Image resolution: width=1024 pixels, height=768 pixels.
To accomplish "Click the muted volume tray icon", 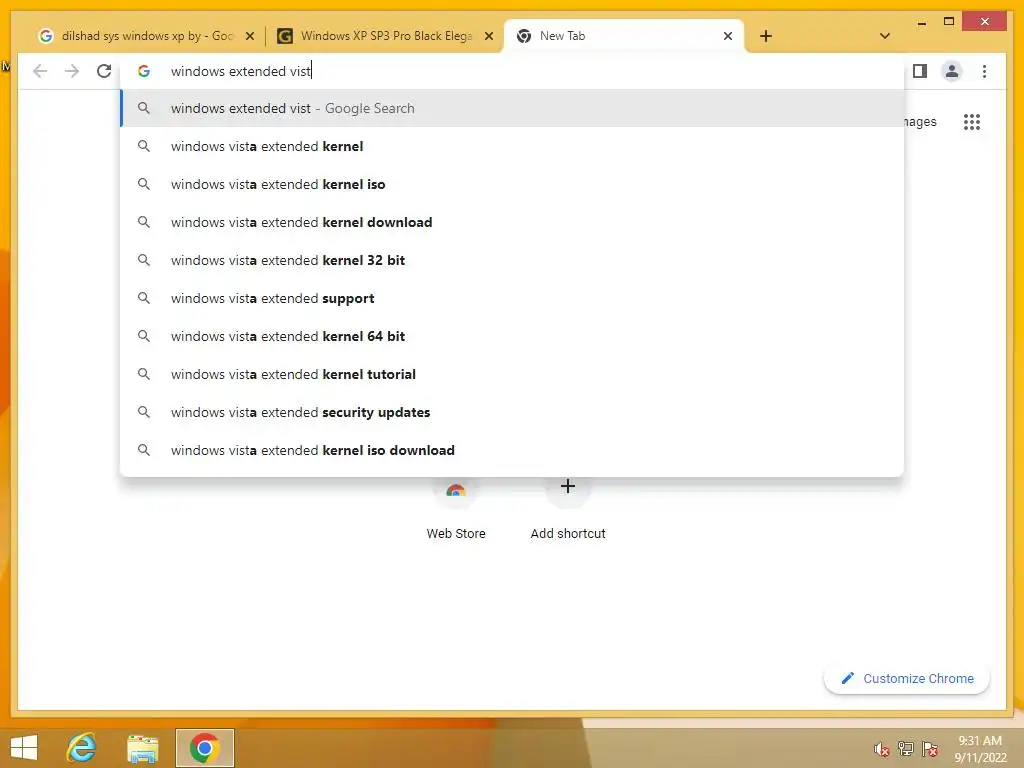I will click(x=881, y=749).
